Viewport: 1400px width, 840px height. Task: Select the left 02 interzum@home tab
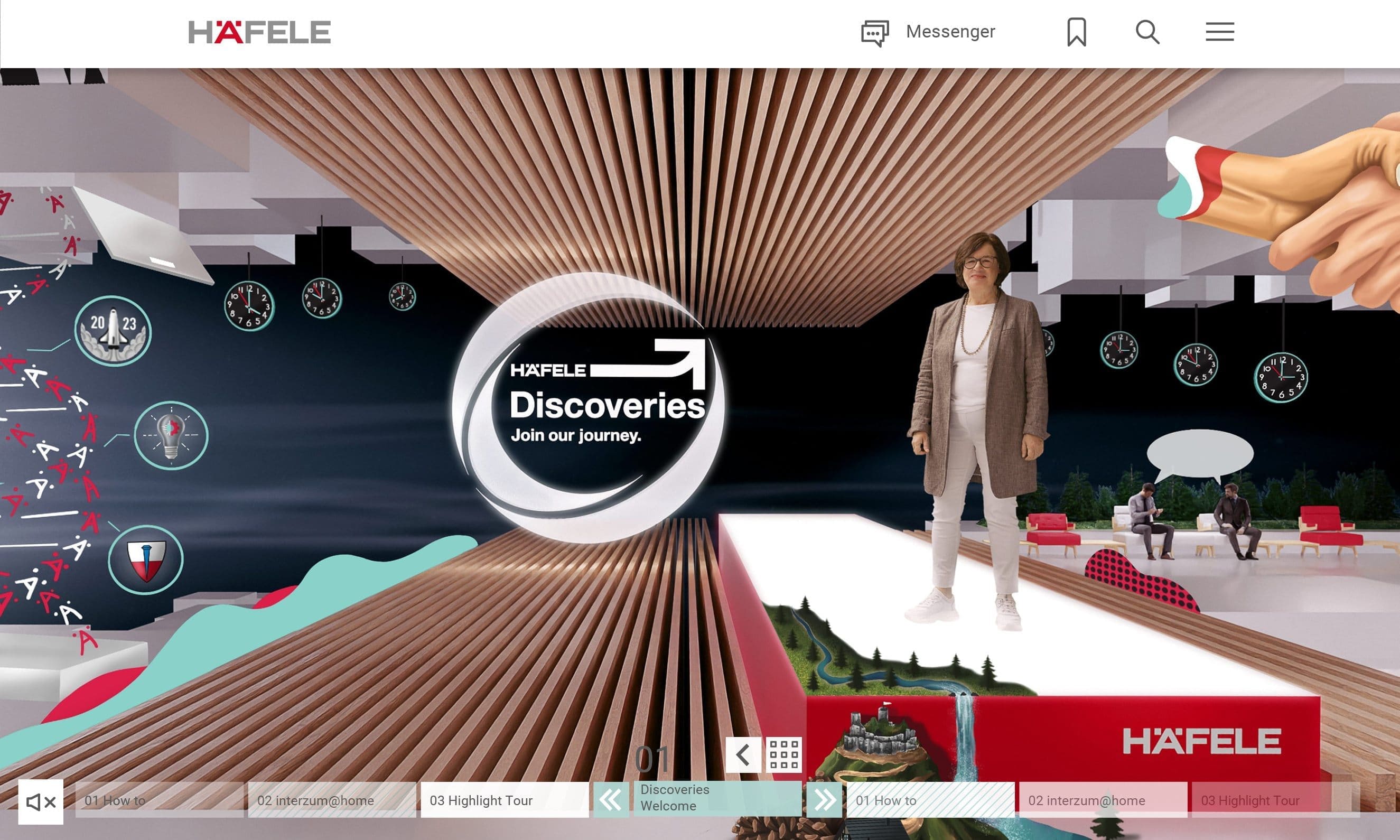click(332, 800)
